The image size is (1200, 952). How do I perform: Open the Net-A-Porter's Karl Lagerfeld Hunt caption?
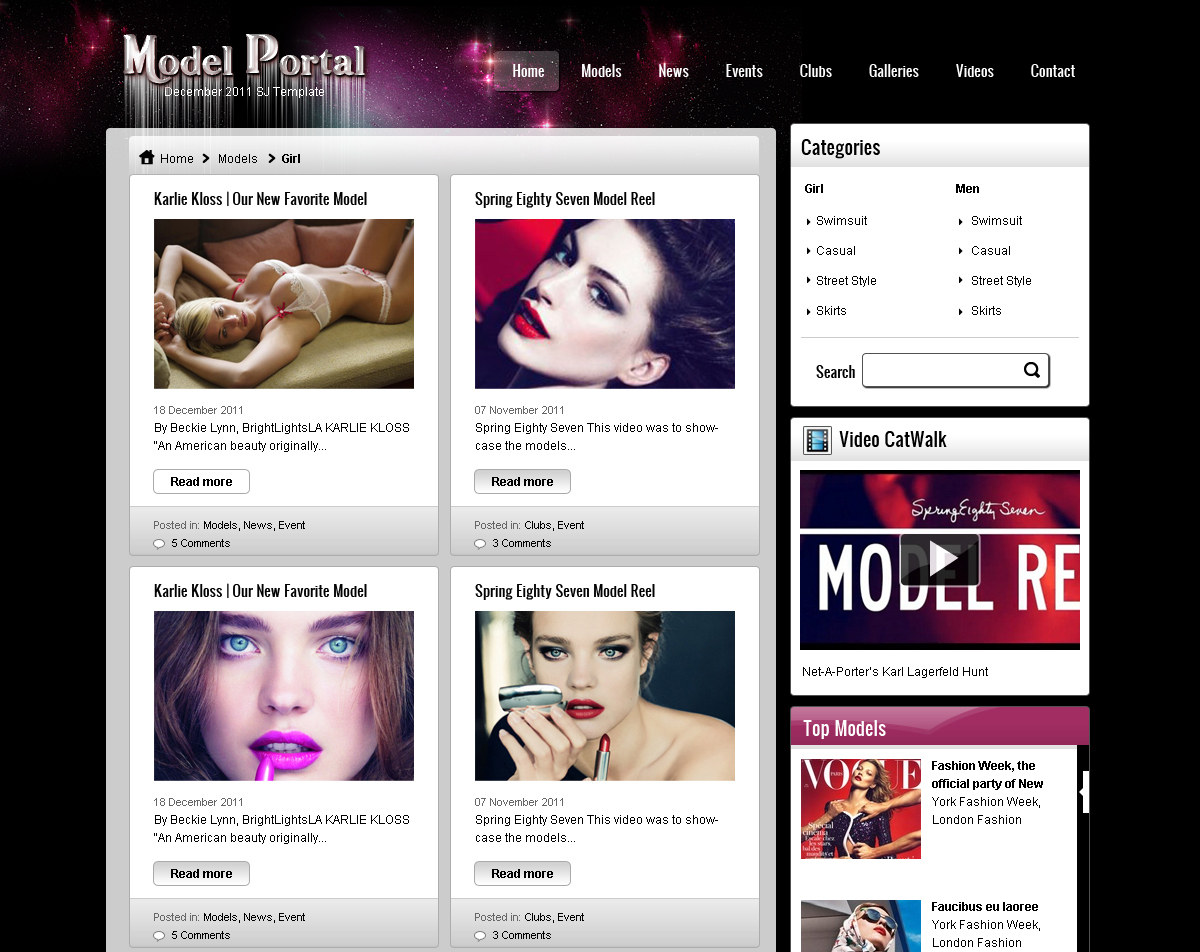(x=895, y=672)
